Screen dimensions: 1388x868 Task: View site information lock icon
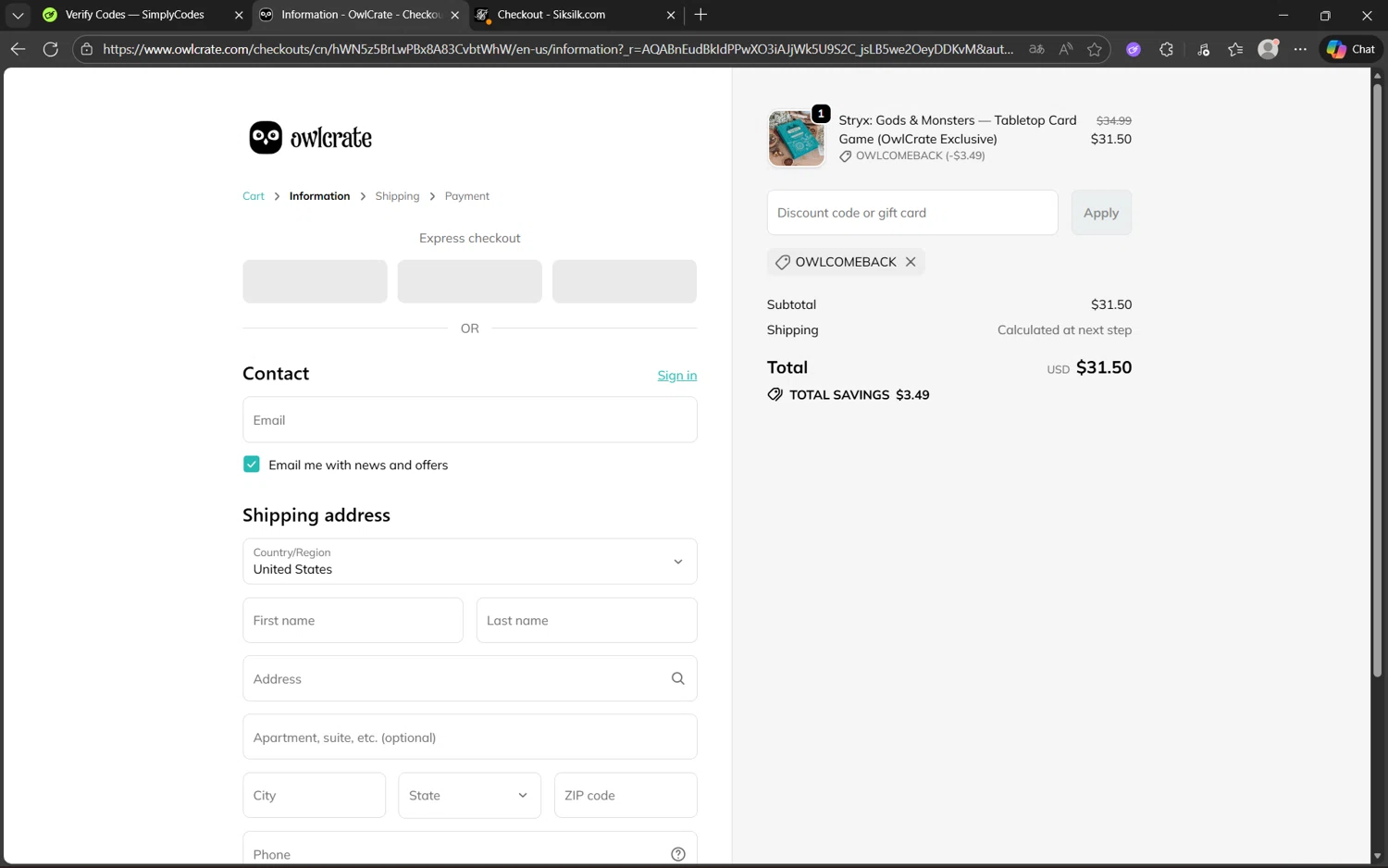(x=86, y=49)
